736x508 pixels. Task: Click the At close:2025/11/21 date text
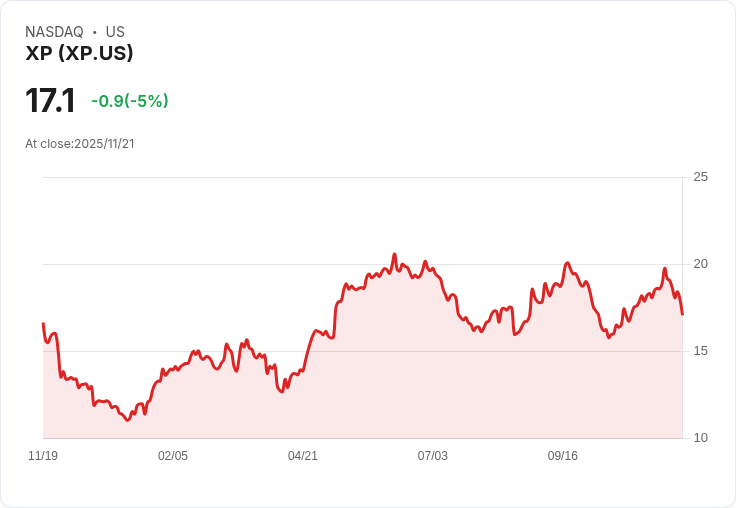[80, 144]
